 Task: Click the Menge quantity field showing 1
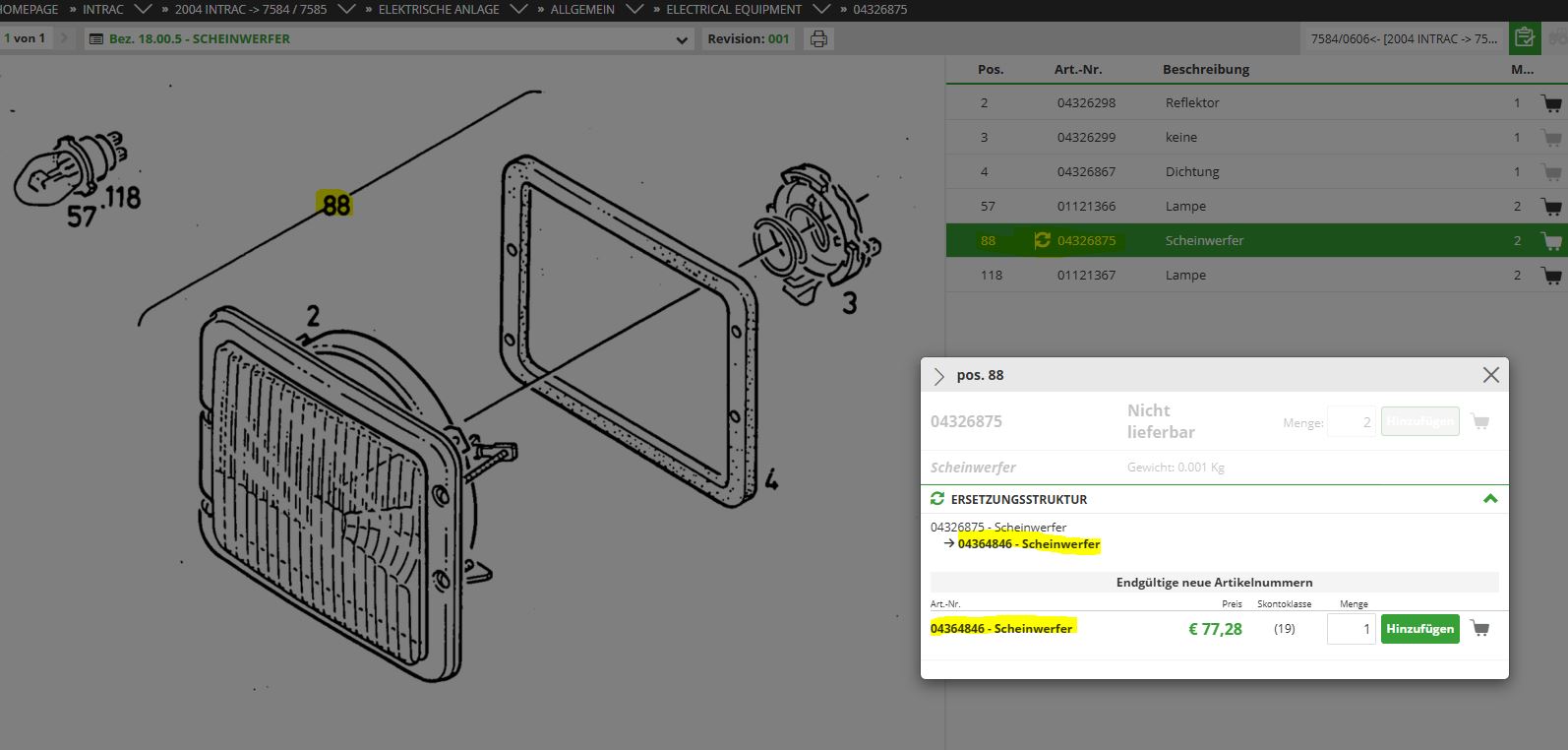(1351, 629)
